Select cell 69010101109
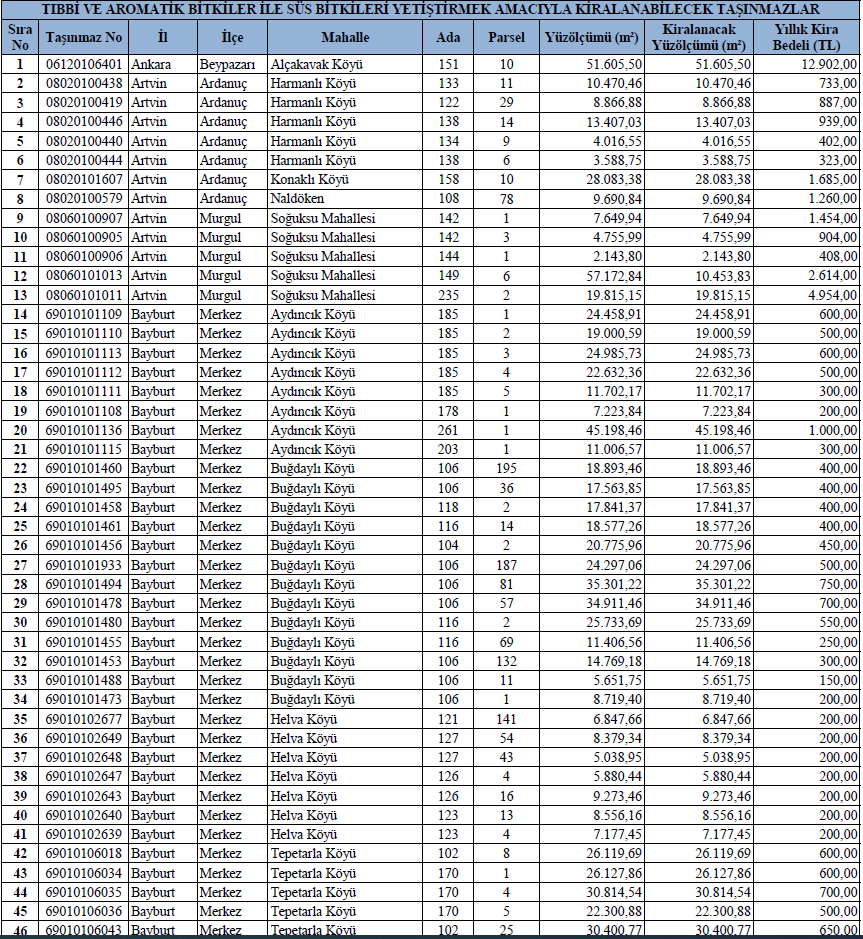Viewport: 863px width, 939px height. (x=84, y=314)
